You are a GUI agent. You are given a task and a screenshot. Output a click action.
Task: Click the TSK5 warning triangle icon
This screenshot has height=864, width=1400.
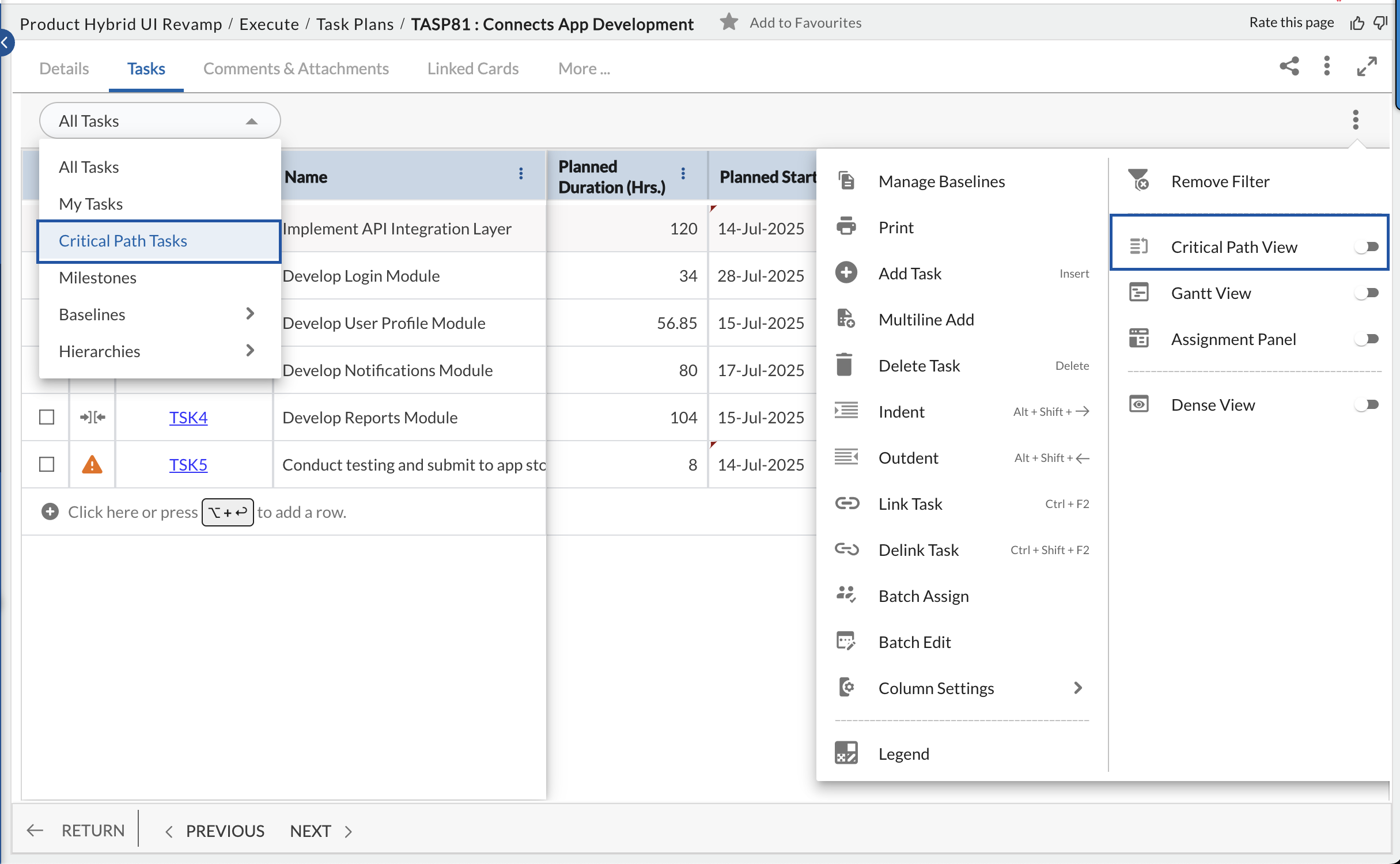(x=92, y=464)
